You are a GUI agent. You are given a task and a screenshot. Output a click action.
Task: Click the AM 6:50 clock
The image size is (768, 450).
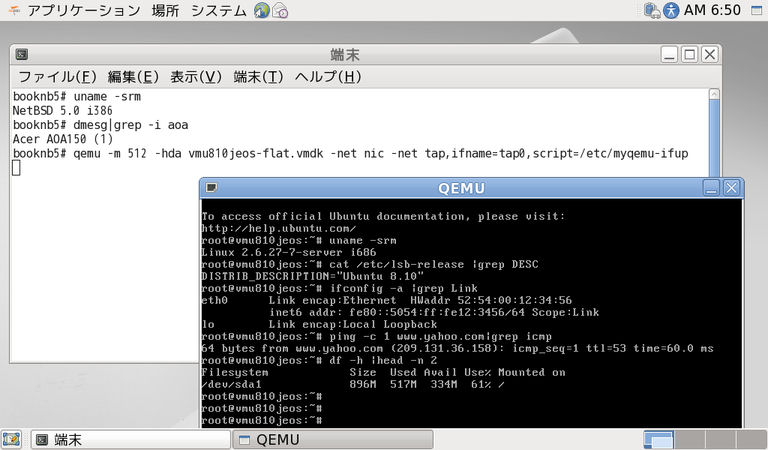click(x=712, y=10)
